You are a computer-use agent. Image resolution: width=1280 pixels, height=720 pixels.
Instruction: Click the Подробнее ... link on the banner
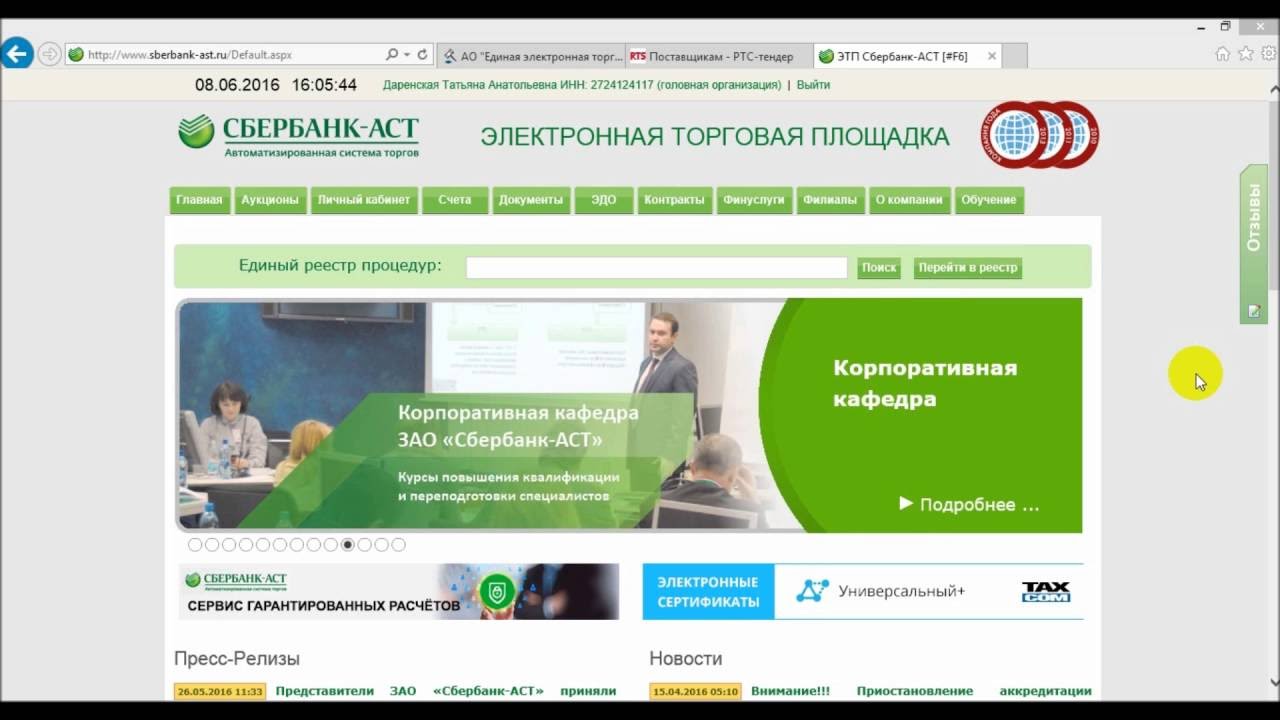click(x=969, y=504)
